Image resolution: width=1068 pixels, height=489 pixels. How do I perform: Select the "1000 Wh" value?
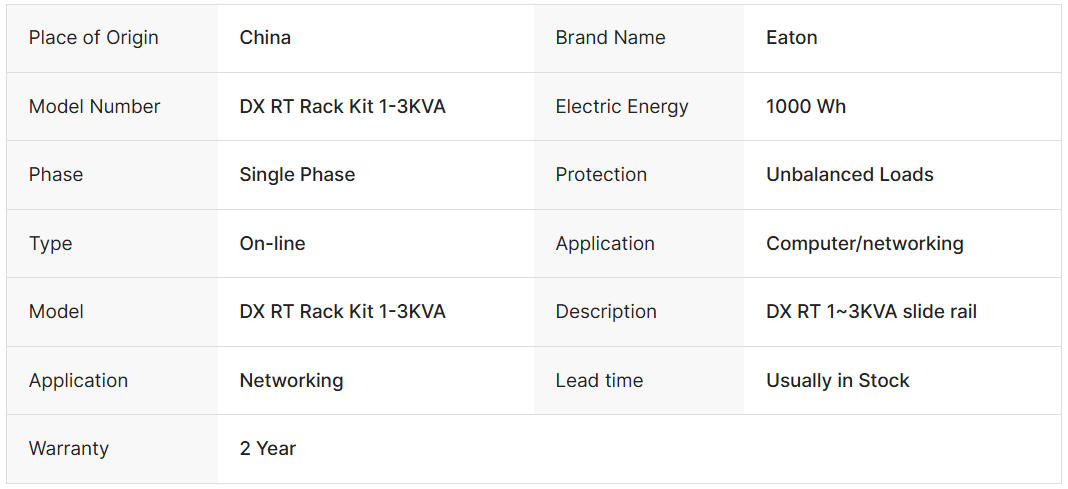coord(805,107)
